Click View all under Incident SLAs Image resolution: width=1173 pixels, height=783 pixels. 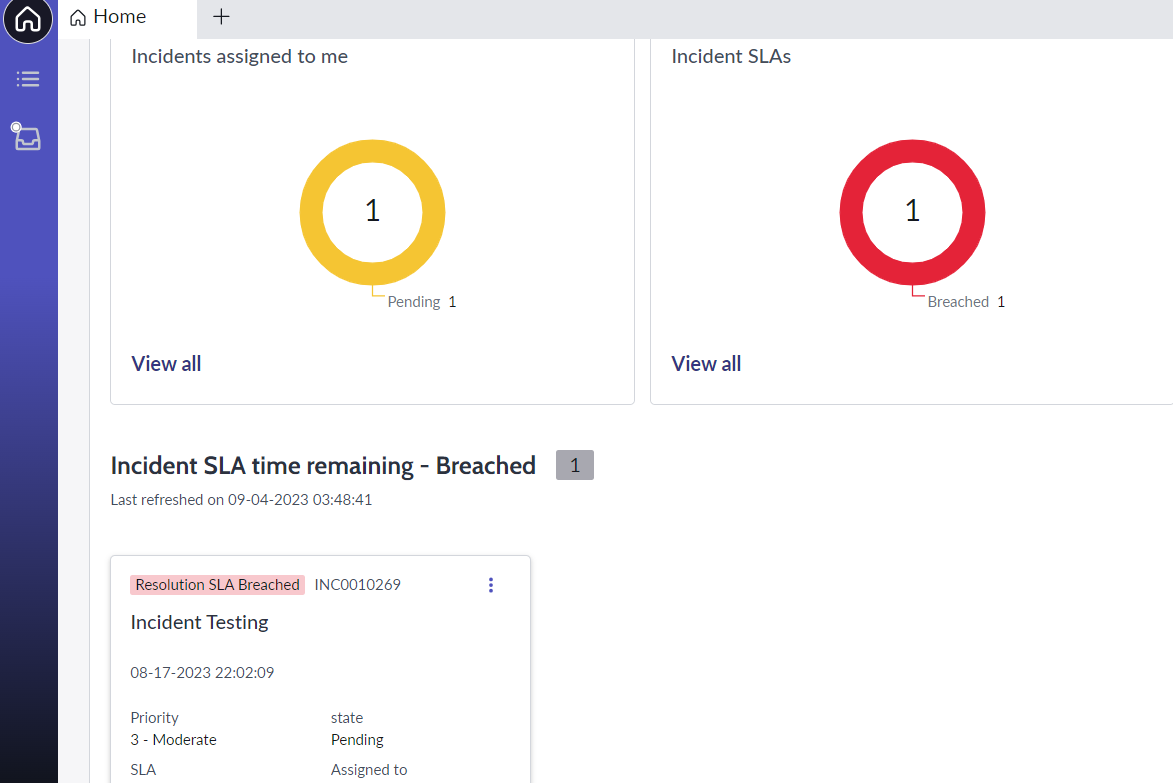[x=706, y=363]
